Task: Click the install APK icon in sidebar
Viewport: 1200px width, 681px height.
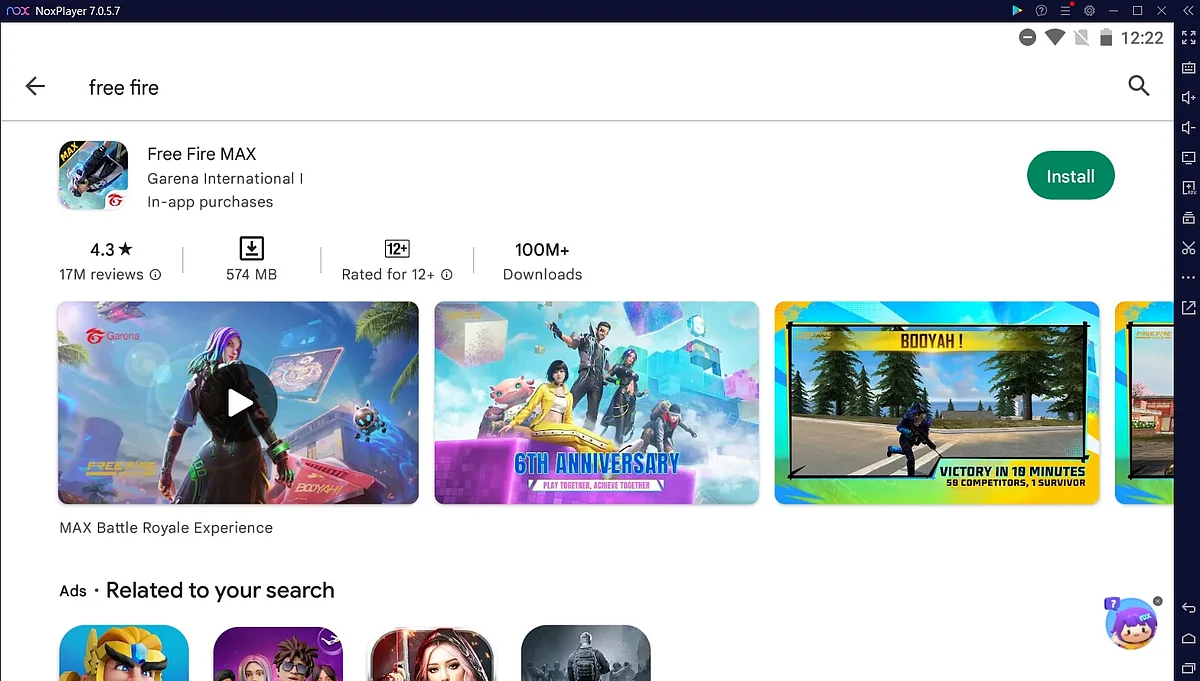Action: [1188, 188]
